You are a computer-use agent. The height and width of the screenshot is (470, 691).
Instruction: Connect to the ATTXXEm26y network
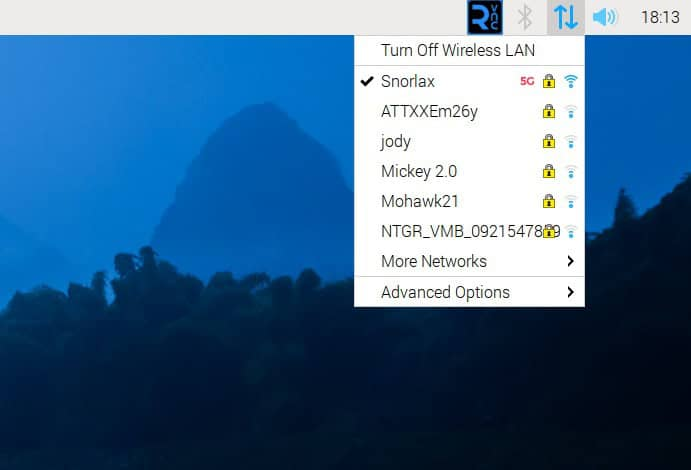click(429, 111)
